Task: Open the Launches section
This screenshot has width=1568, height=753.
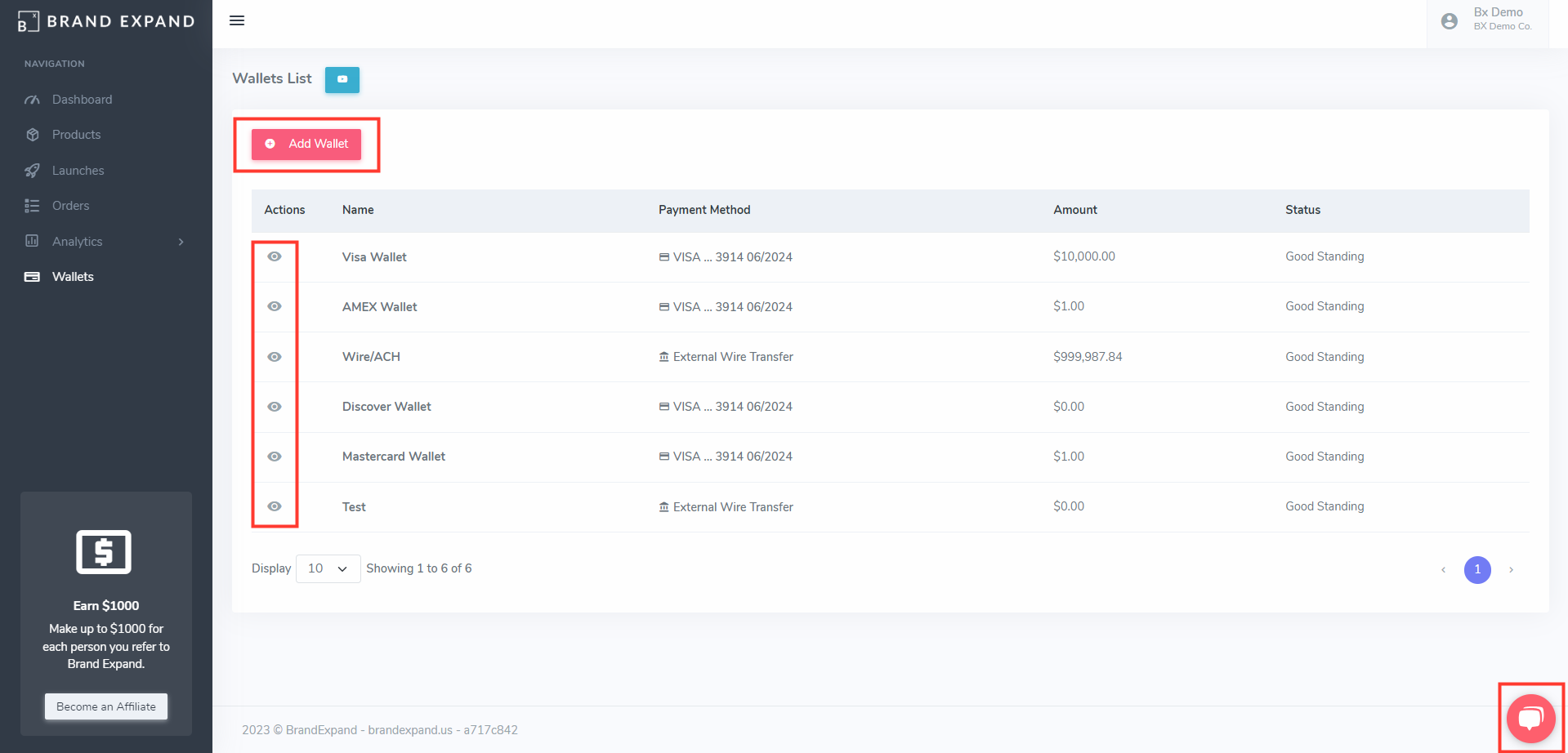Action: coord(78,171)
